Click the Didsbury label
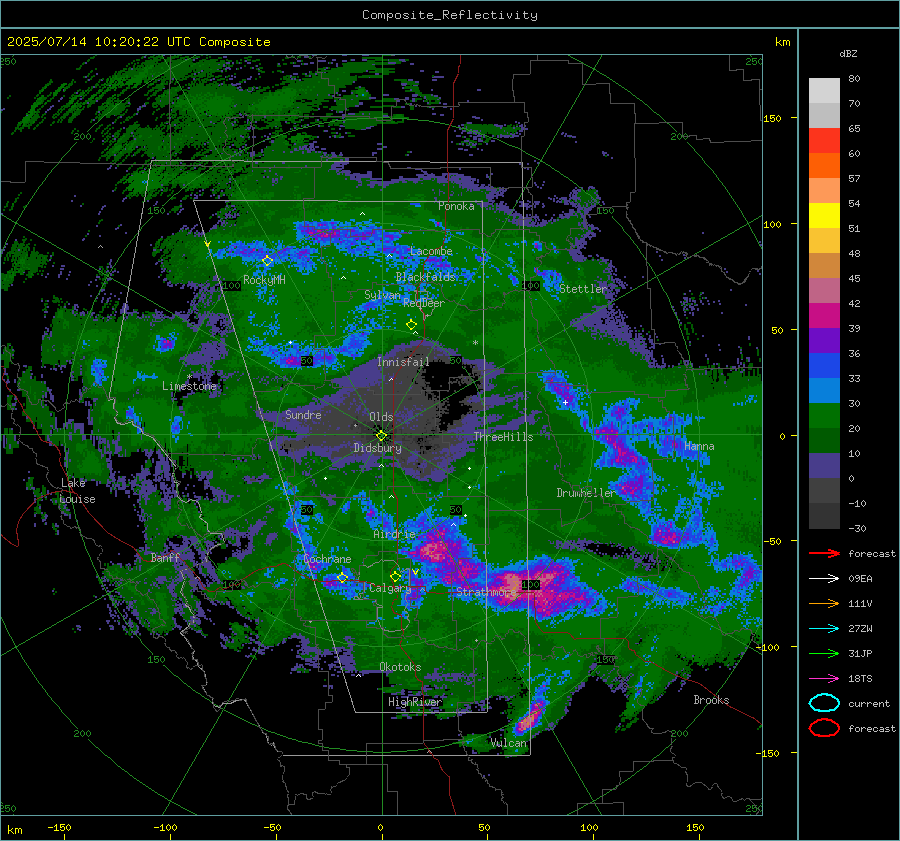This screenshot has width=900, height=841. click(377, 448)
